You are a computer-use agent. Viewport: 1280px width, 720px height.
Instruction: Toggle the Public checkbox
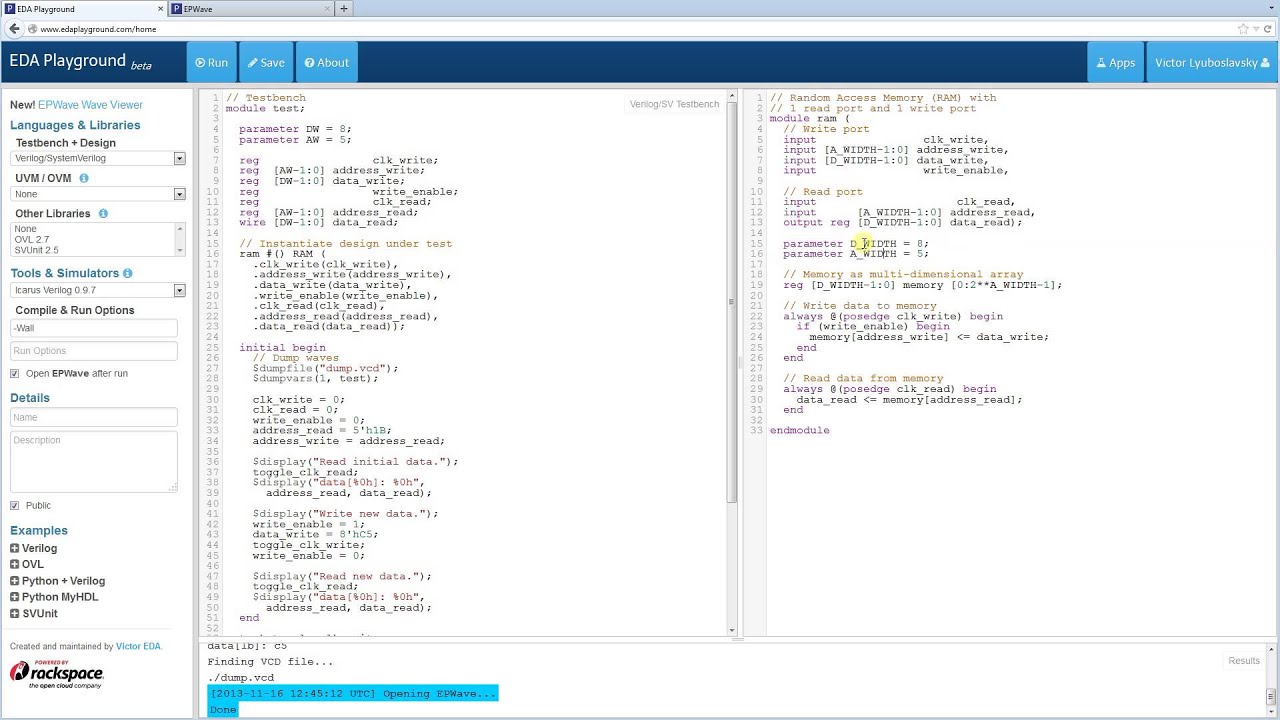(14, 505)
